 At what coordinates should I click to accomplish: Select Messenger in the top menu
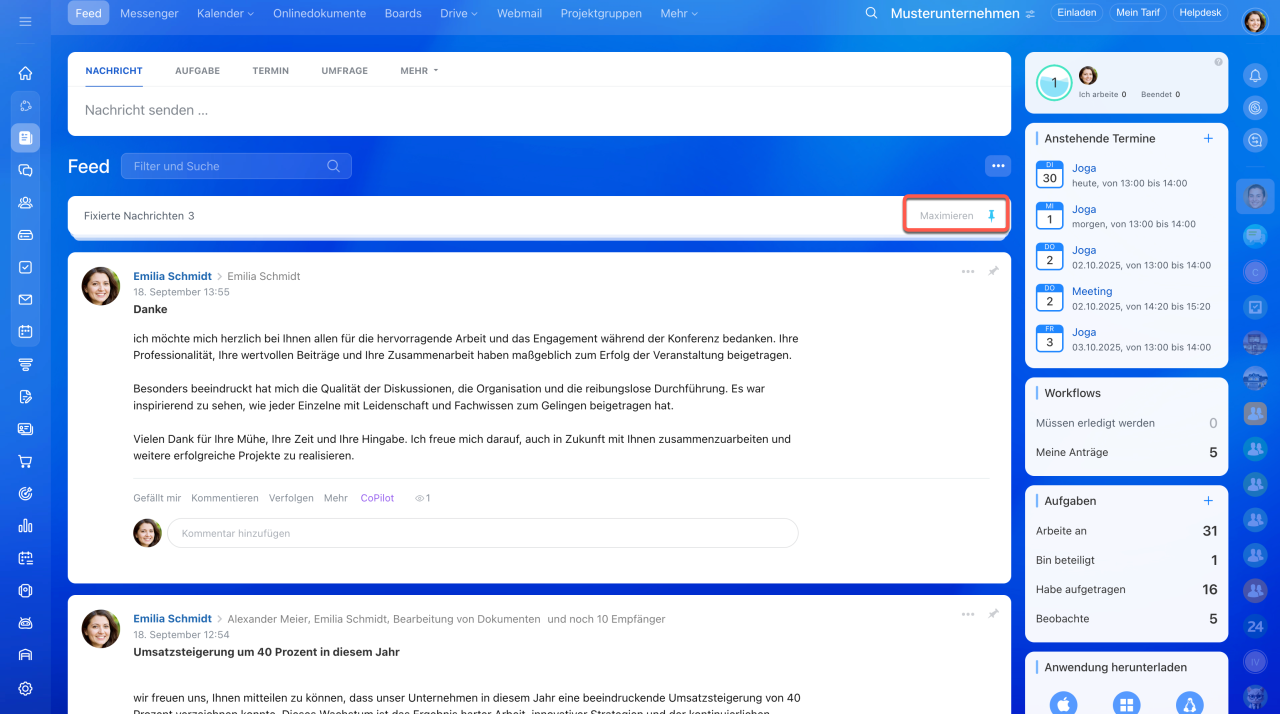(x=149, y=14)
